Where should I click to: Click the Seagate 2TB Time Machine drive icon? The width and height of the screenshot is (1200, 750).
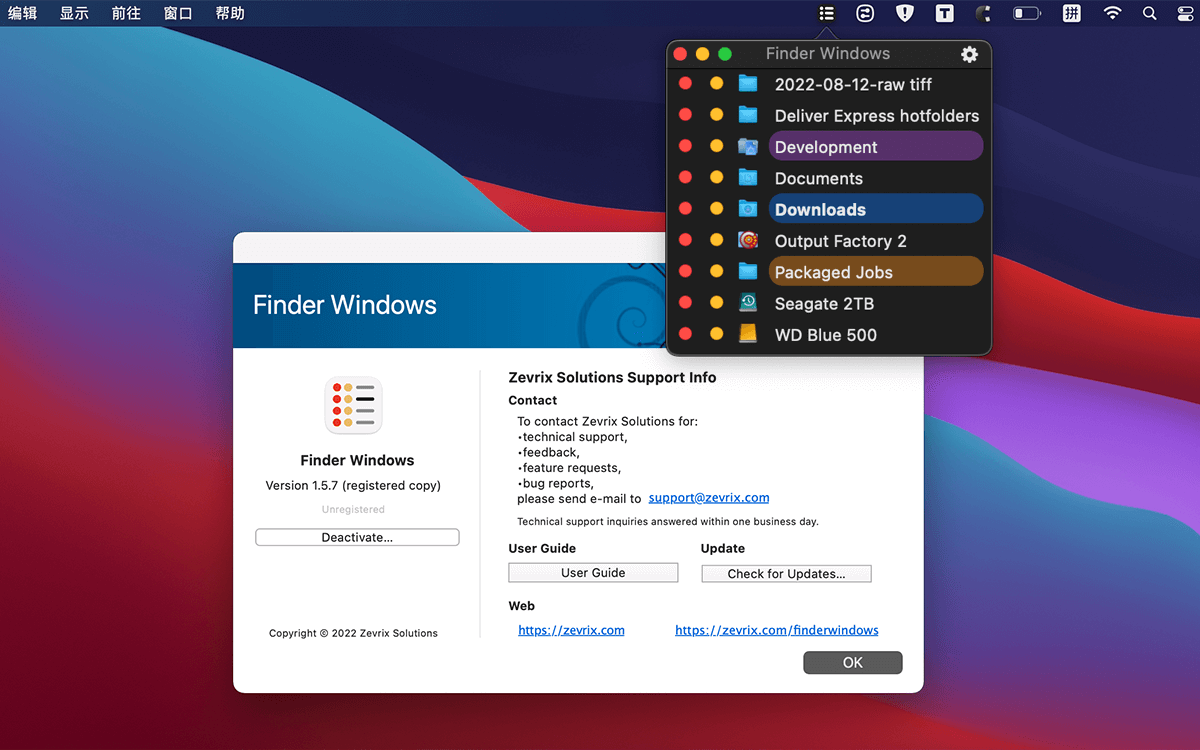coord(748,302)
